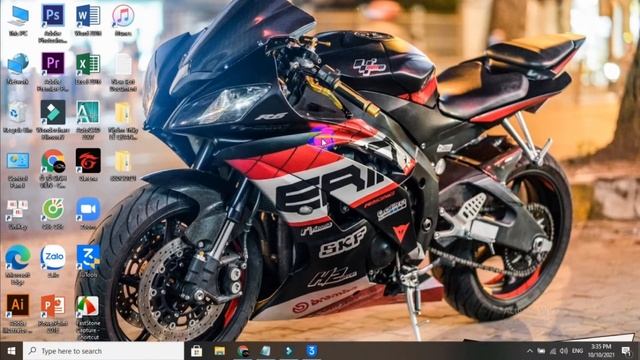This screenshot has width=640, height=360.
Task: Launch the FastStone Capture shortcut
Action: pos(88,318)
